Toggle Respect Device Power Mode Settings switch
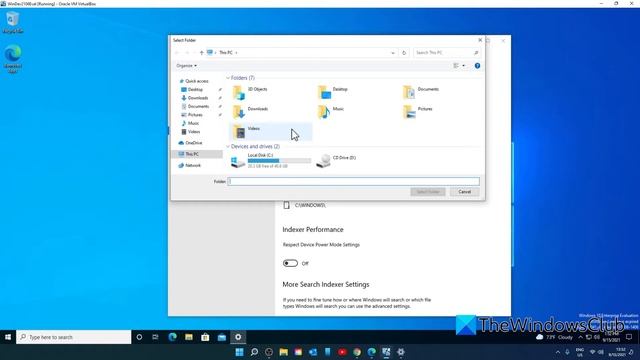The image size is (640, 360). tap(290, 263)
